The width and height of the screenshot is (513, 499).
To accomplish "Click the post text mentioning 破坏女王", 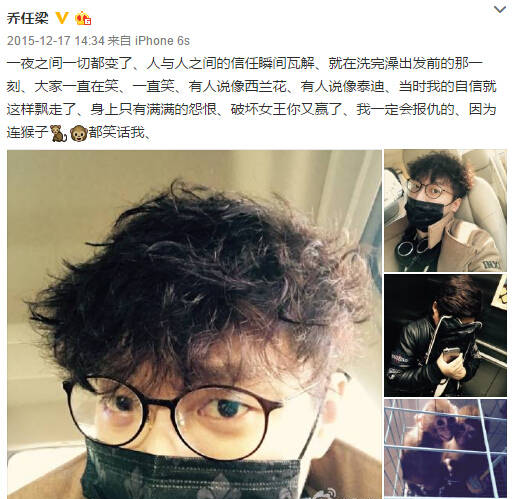I will pos(252,109).
